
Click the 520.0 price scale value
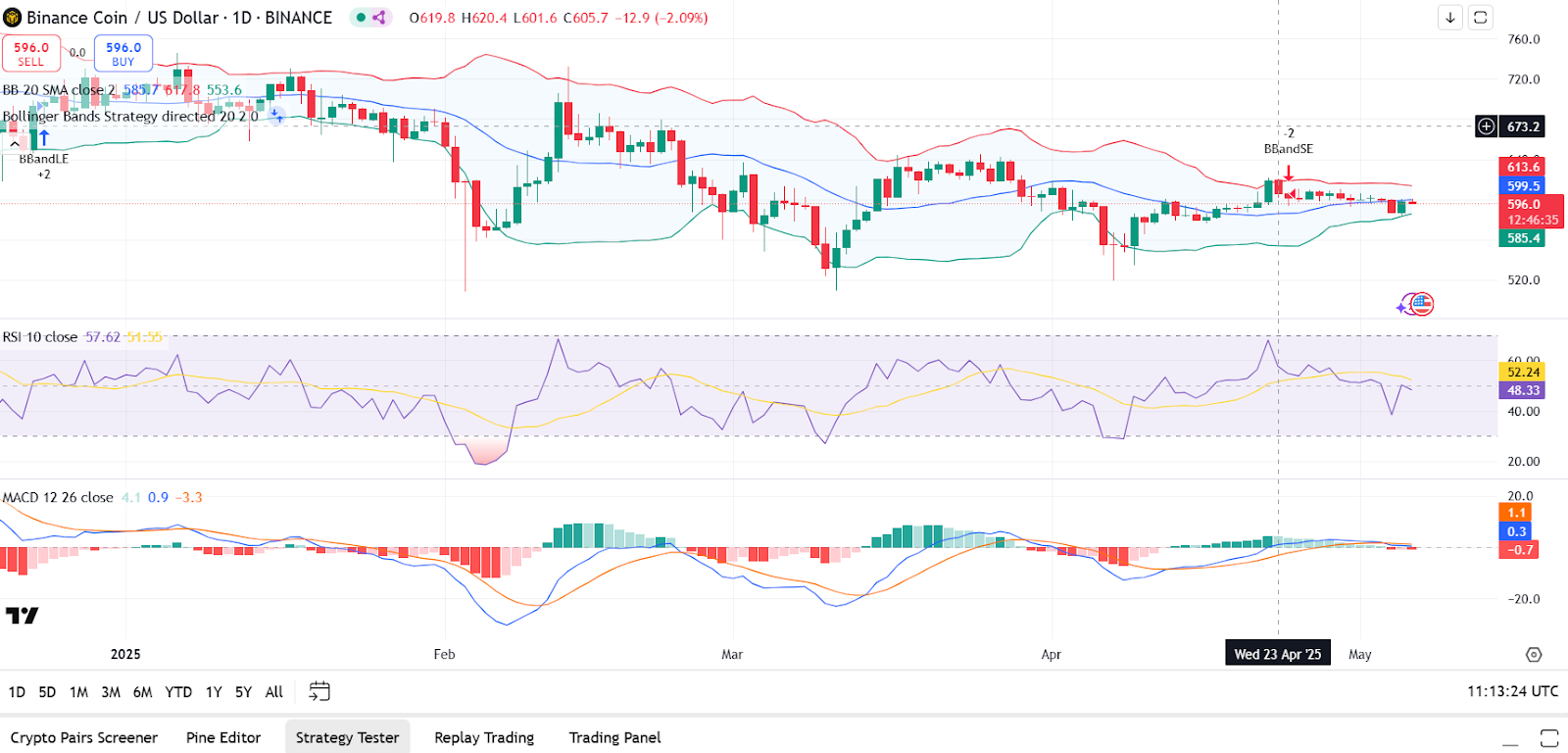tap(1524, 279)
